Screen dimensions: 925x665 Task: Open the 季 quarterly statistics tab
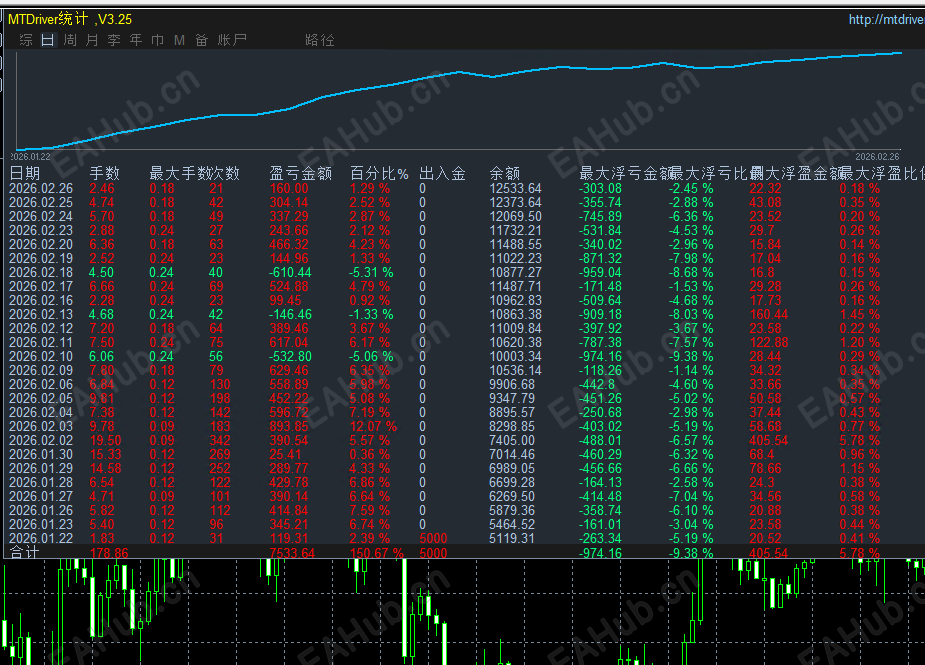click(114, 40)
